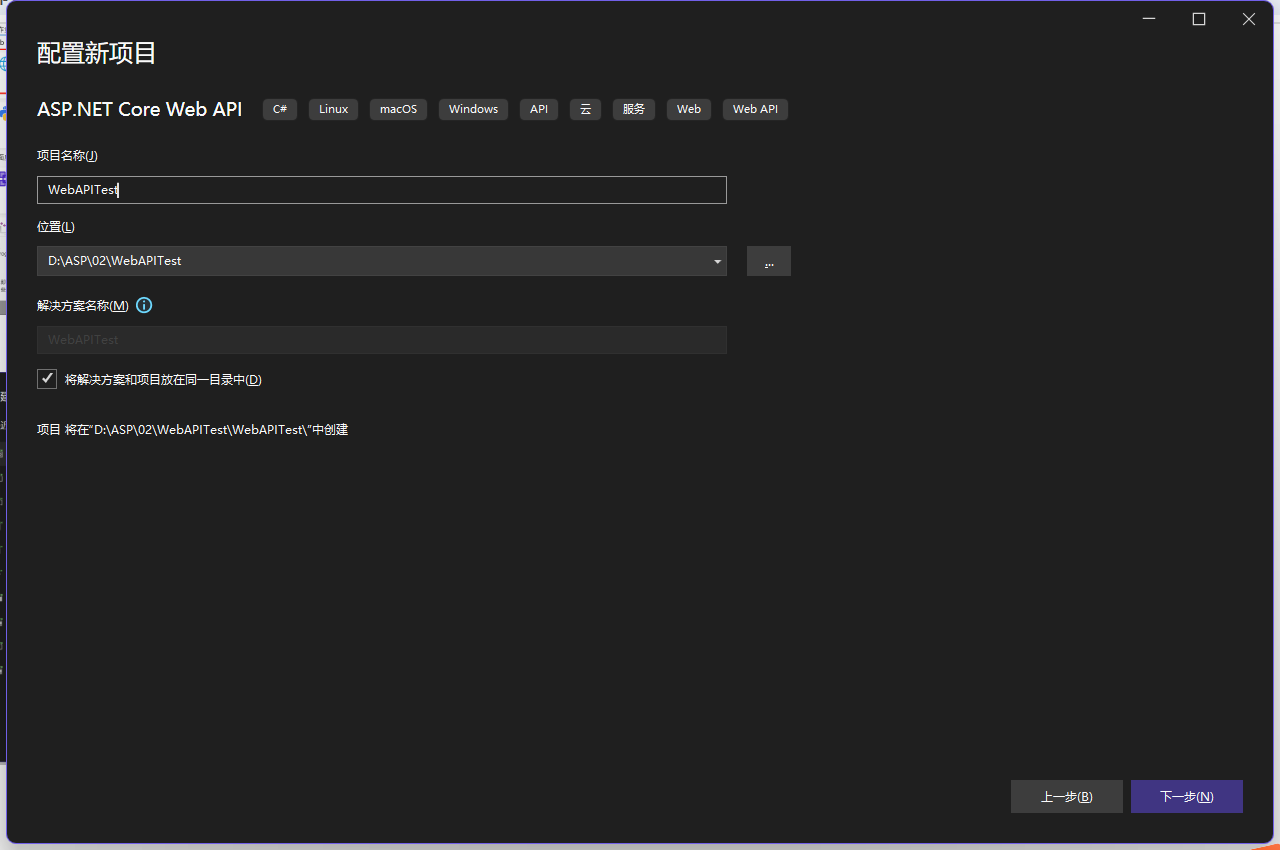Click the 项目名称(J) label
The image size is (1280, 850).
tap(67, 156)
